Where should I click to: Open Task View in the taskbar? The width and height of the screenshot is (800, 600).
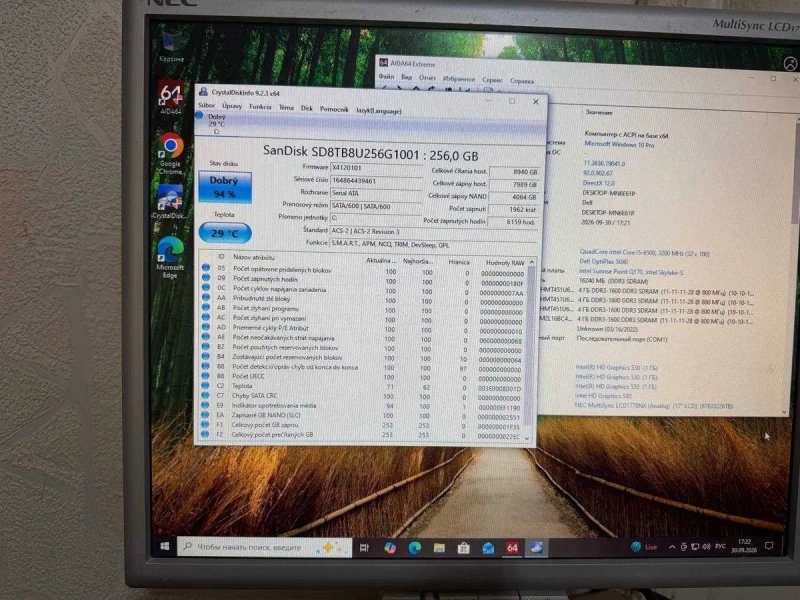tap(364, 547)
